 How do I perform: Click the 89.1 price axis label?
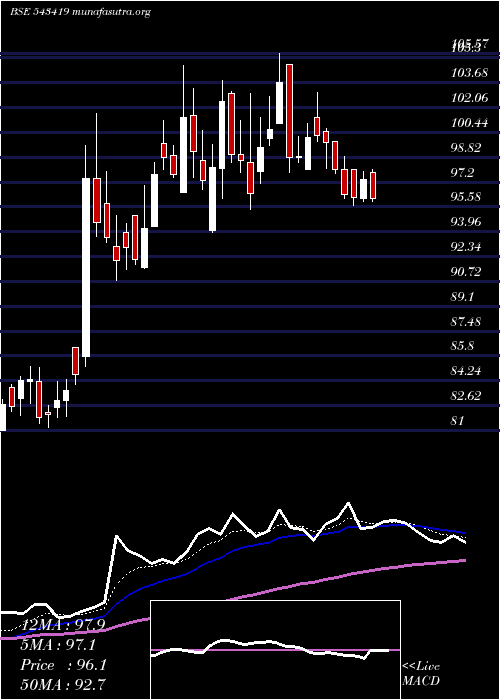[464, 296]
